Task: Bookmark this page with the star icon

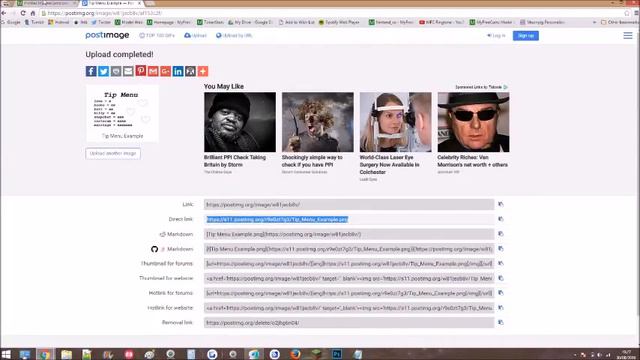Action: click(627, 13)
